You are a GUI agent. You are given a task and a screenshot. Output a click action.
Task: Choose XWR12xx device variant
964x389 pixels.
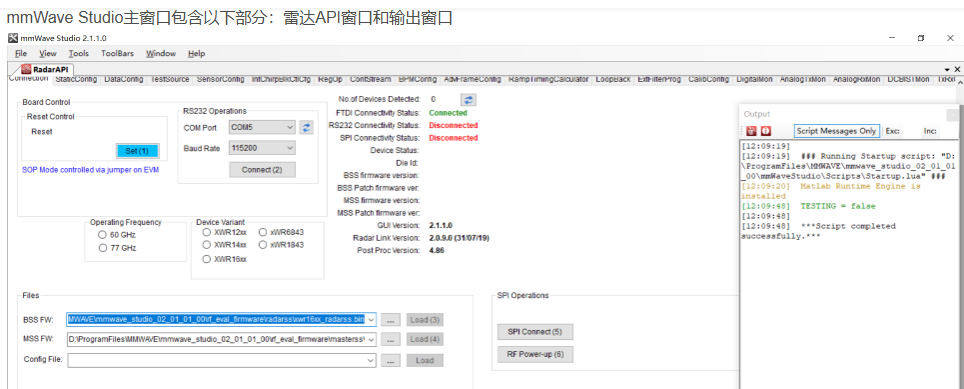(207, 232)
